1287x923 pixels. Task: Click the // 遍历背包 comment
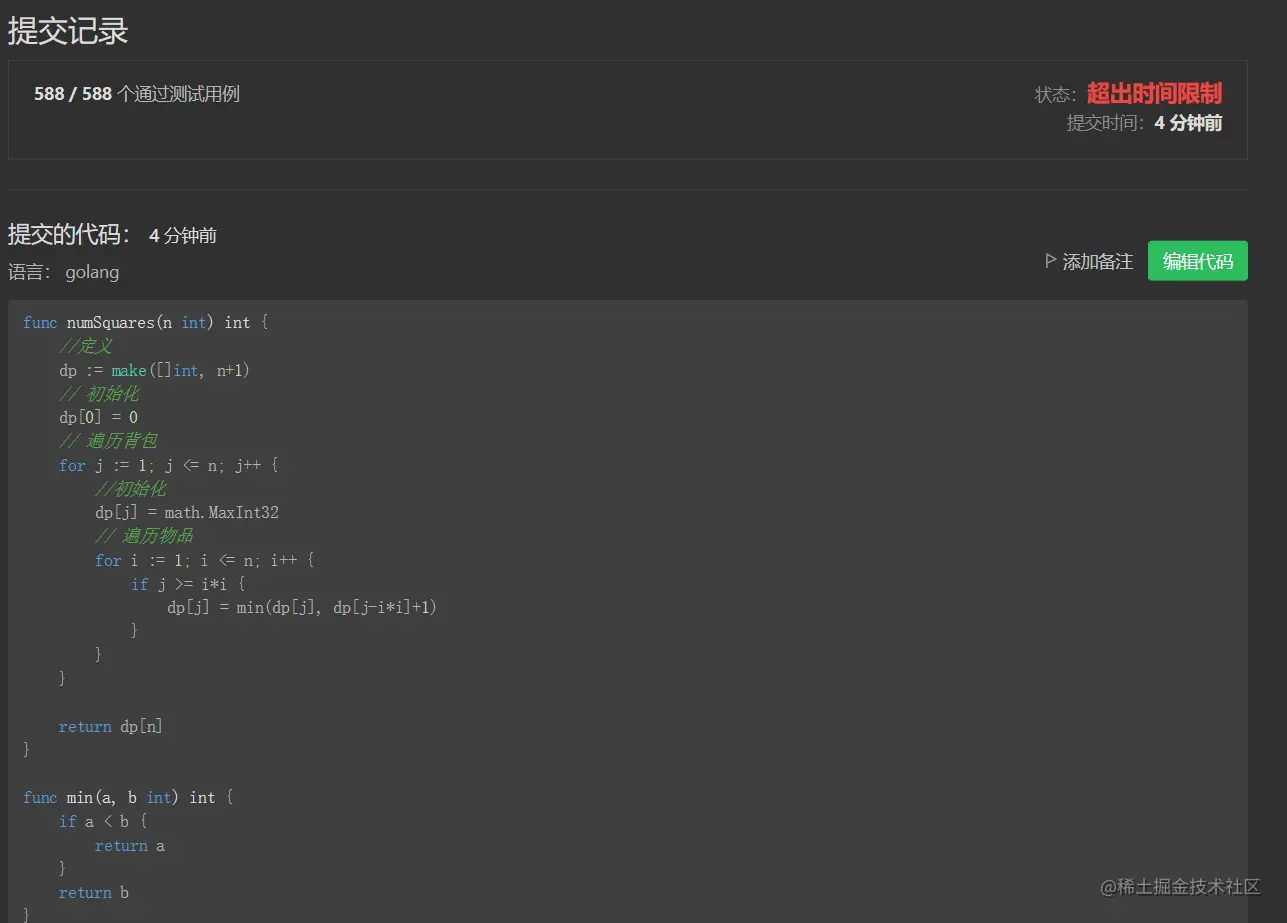coord(108,441)
